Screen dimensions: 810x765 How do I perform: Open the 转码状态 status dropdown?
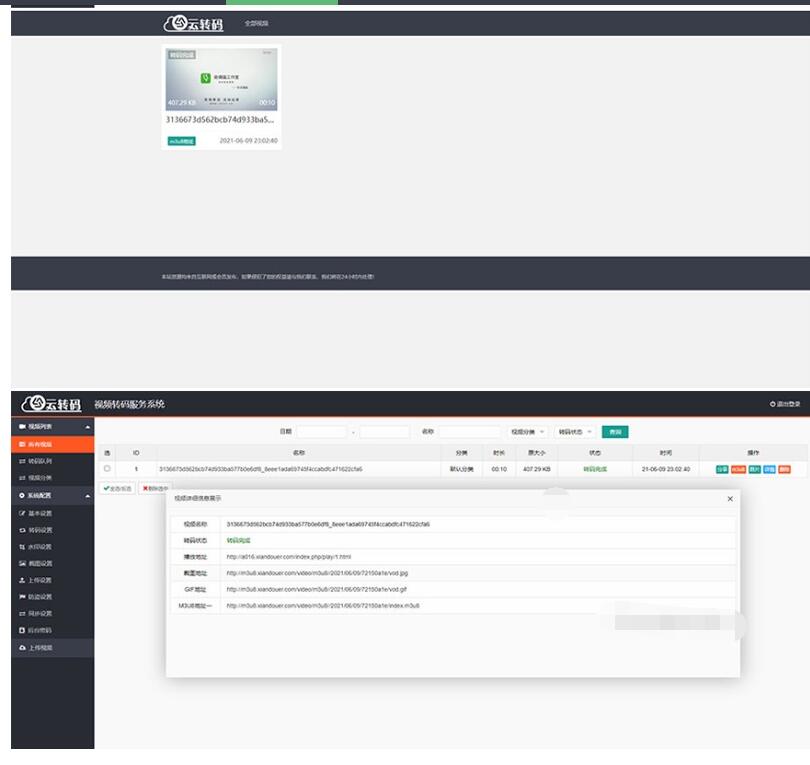575,432
